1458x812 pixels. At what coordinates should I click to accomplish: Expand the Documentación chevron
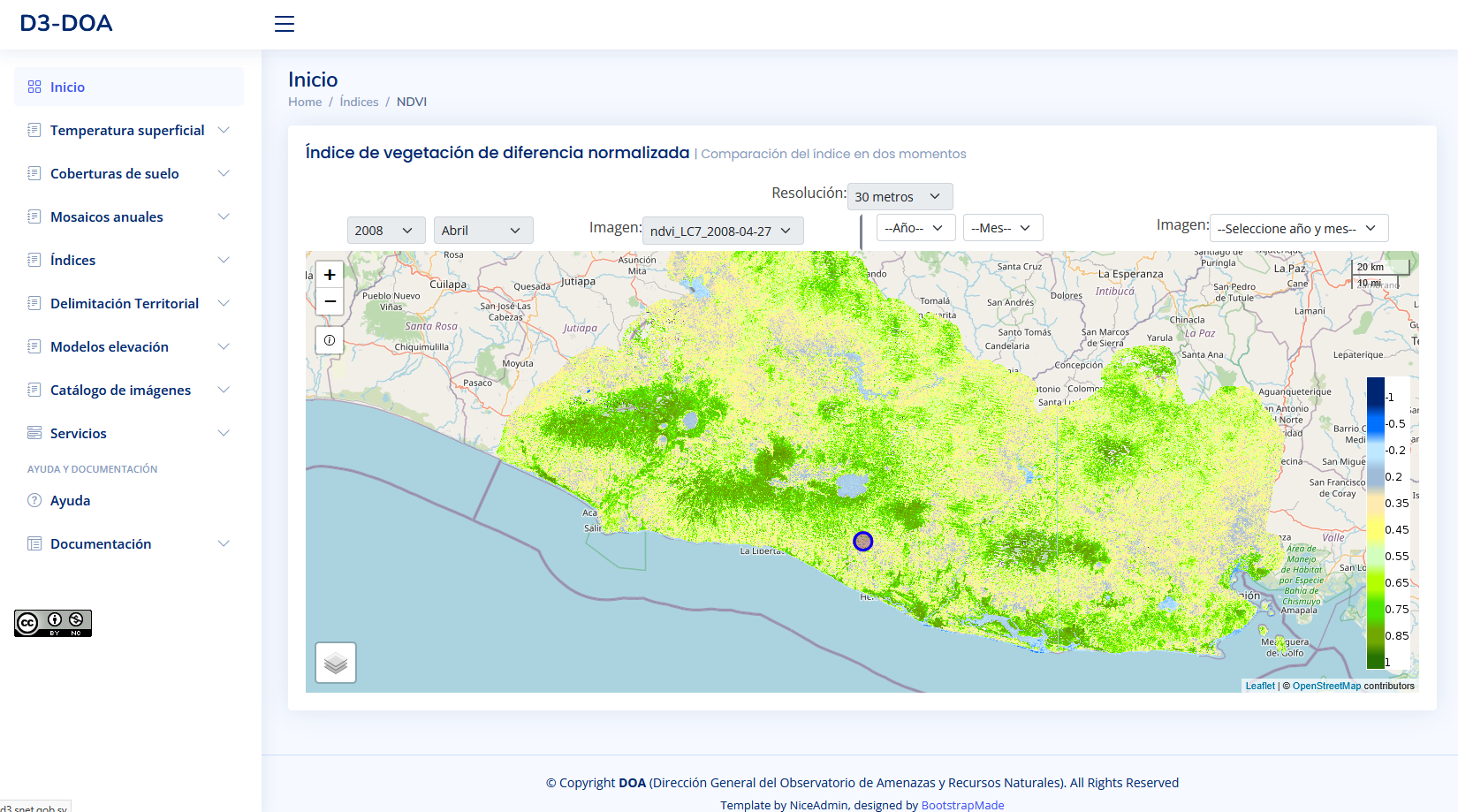click(x=224, y=543)
